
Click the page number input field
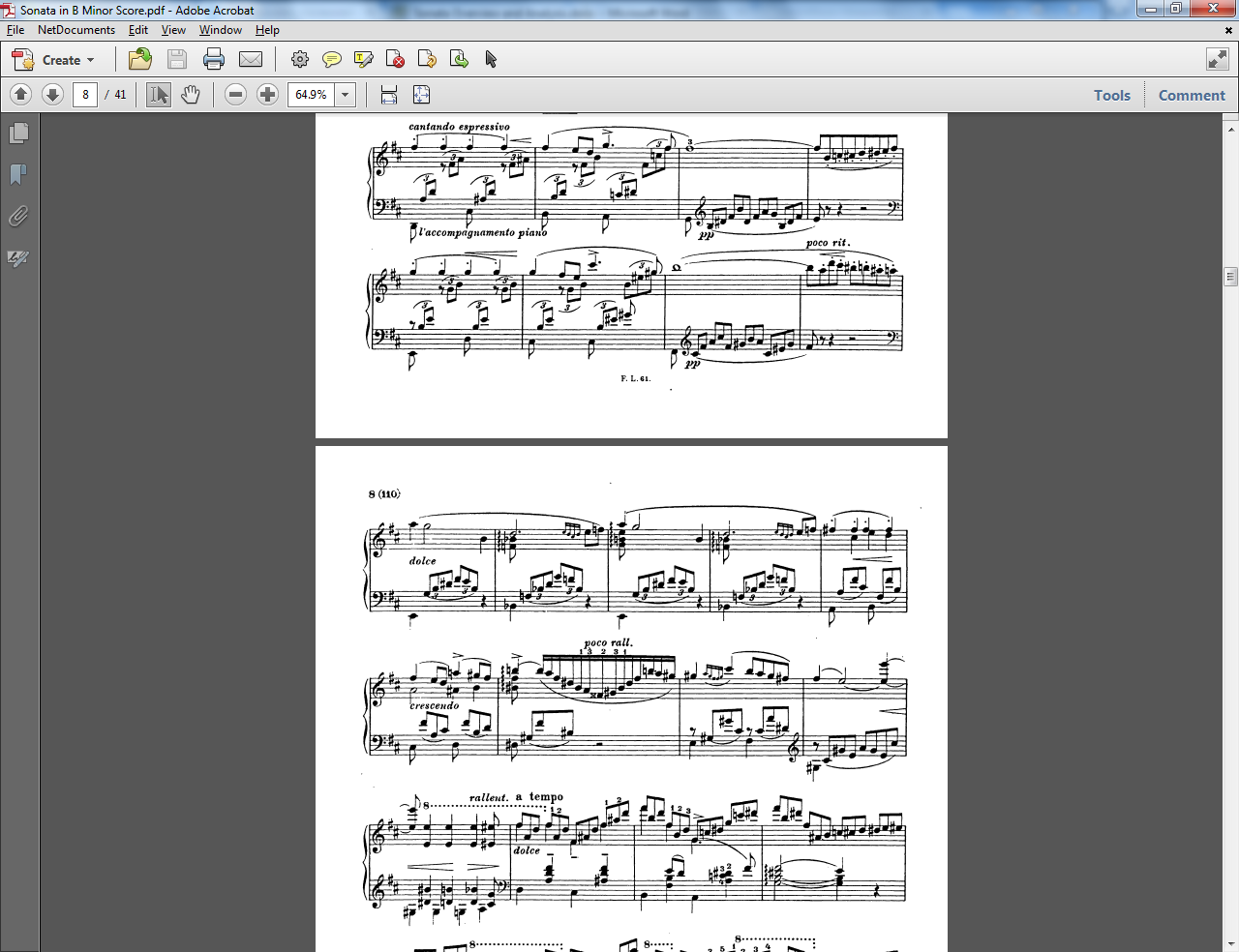[x=85, y=95]
